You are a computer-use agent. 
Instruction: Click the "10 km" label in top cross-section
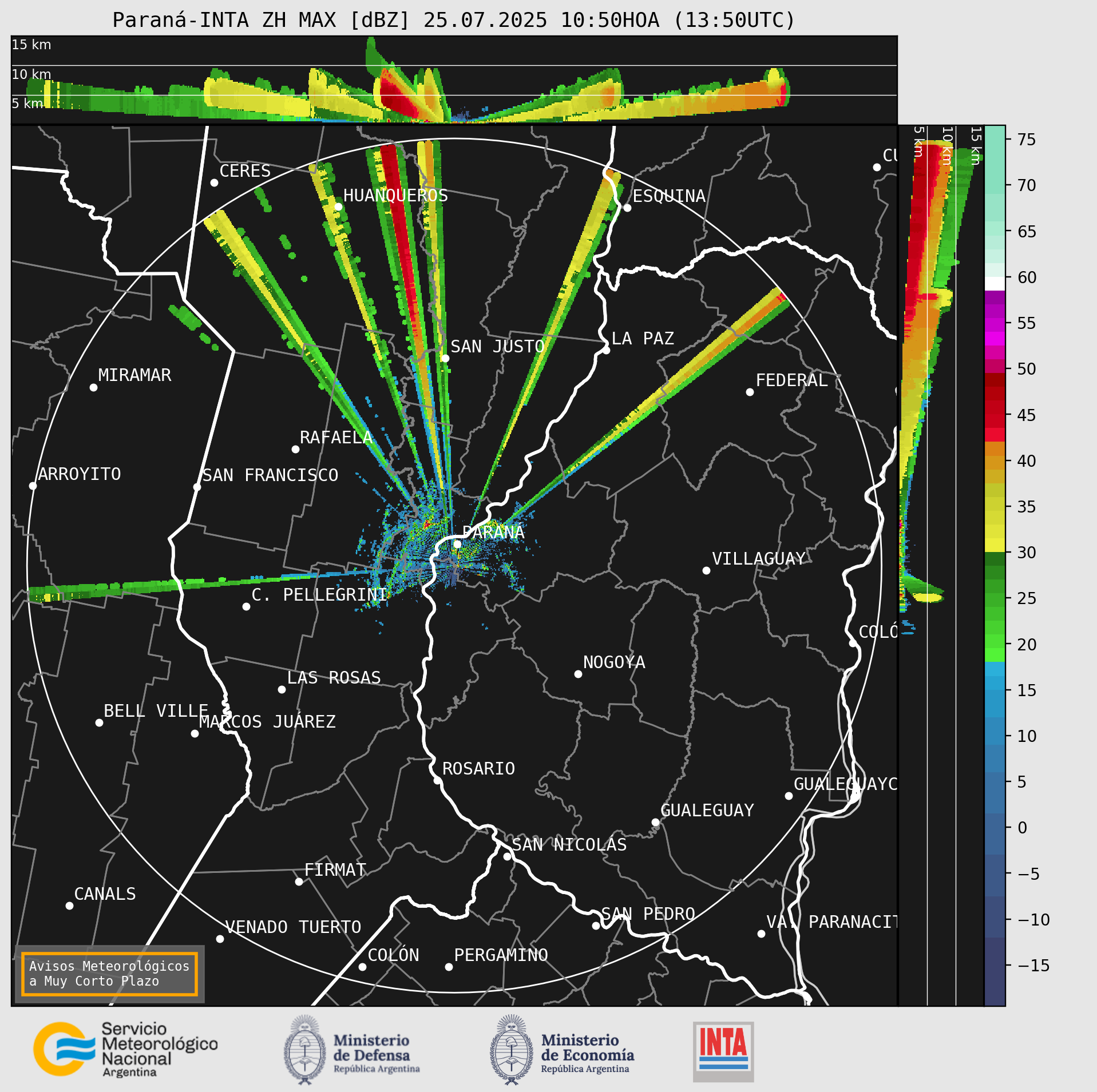(x=31, y=74)
